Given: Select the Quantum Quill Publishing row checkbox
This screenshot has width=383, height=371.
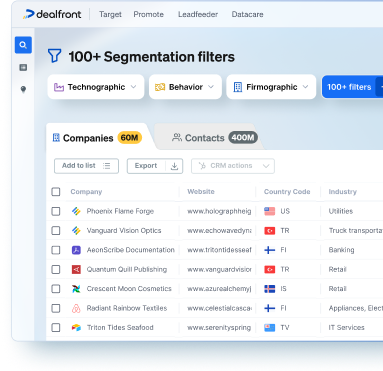Looking at the screenshot, I should point(56,269).
